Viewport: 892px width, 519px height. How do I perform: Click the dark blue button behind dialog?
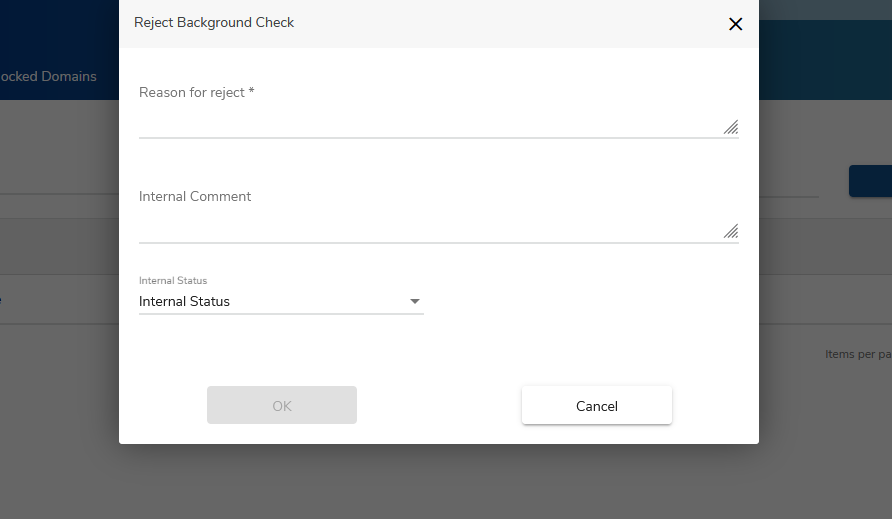click(870, 181)
